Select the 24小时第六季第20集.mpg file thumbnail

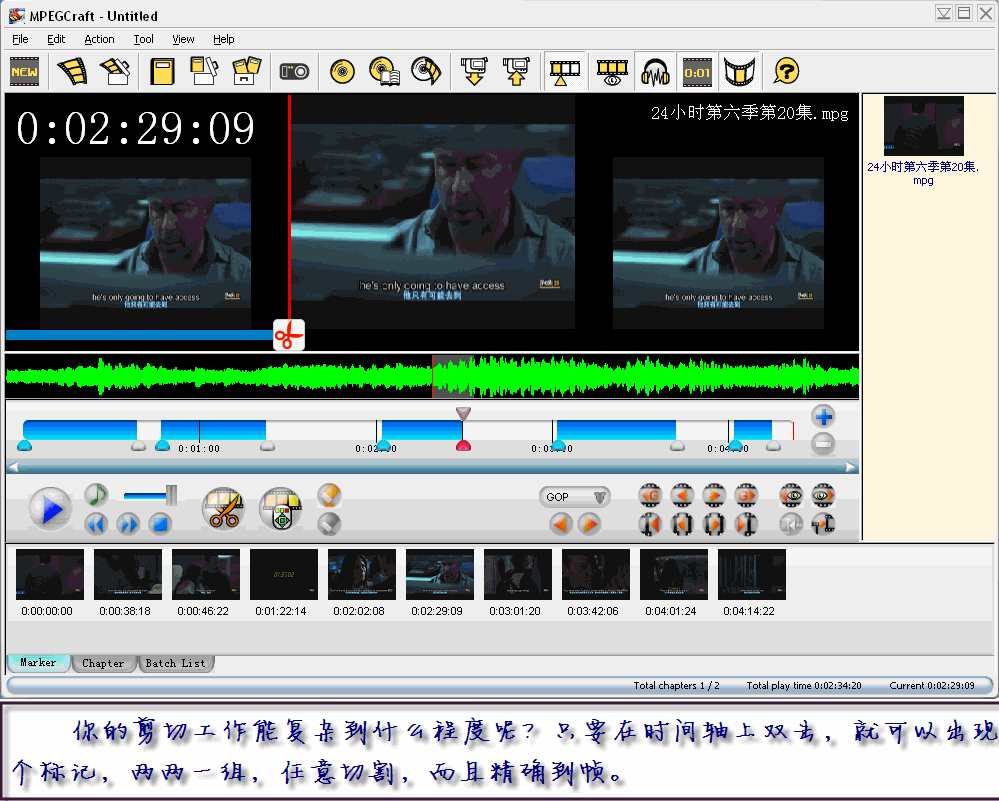pos(923,126)
